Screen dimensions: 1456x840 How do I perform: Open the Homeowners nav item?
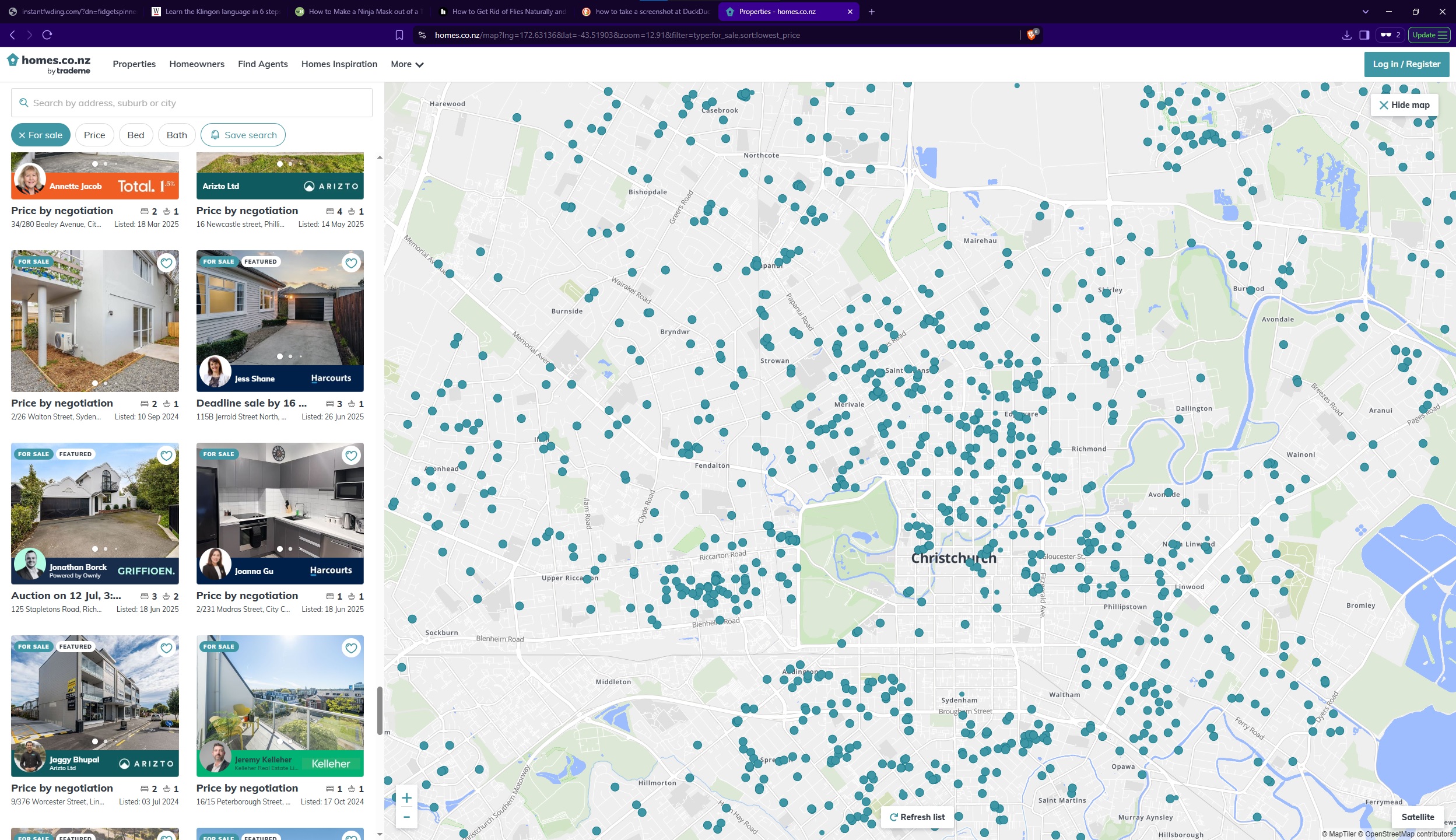197,64
